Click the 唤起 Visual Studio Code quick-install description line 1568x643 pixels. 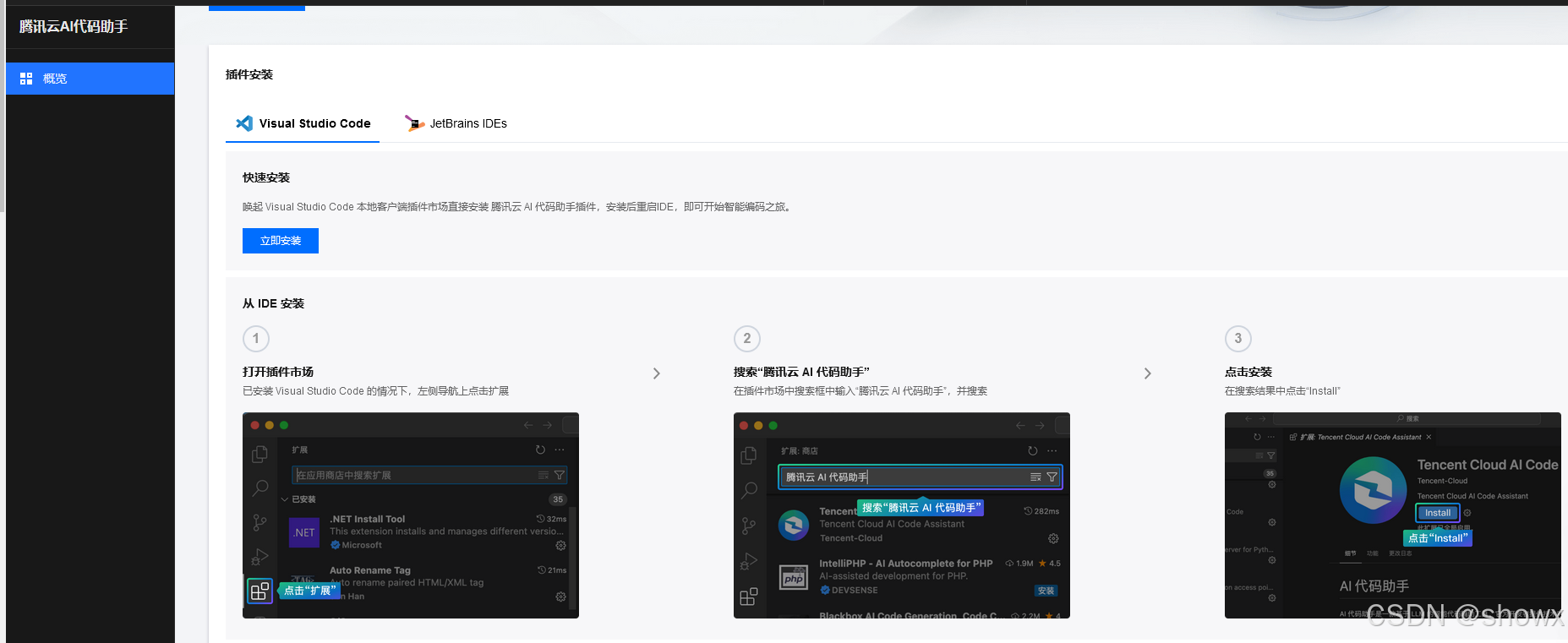coord(519,207)
